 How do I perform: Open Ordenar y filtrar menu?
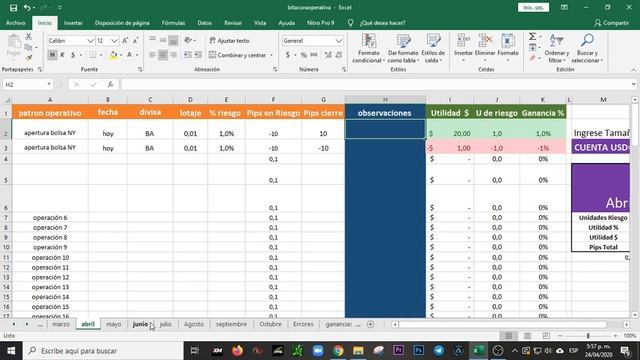pyautogui.click(x=557, y=48)
